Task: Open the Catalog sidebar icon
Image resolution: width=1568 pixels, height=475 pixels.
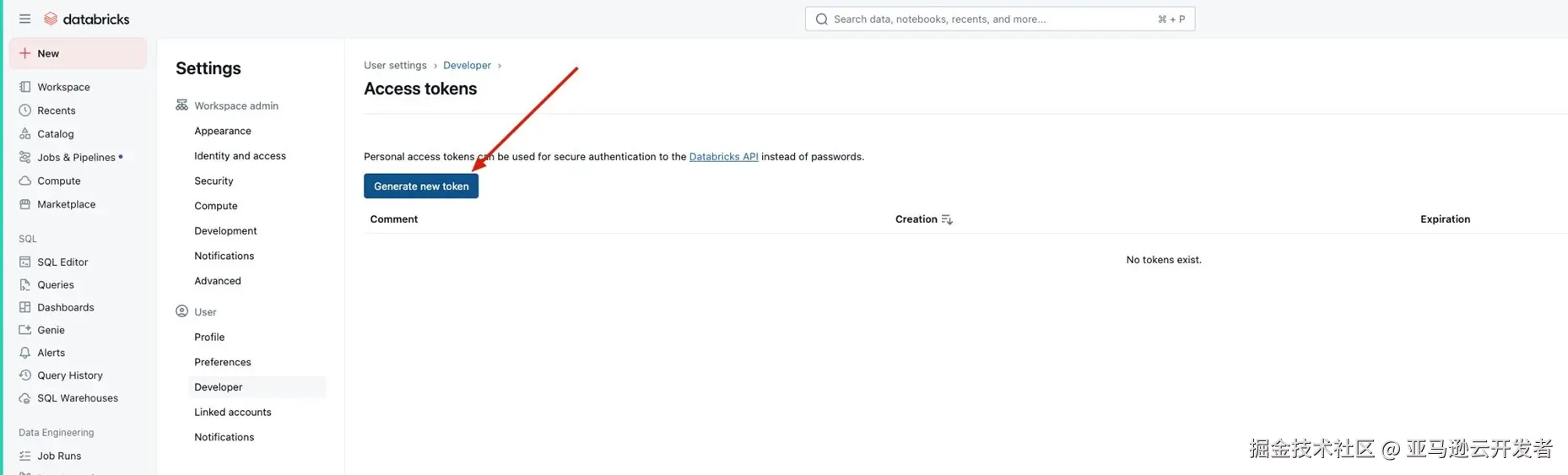Action: pyautogui.click(x=25, y=133)
